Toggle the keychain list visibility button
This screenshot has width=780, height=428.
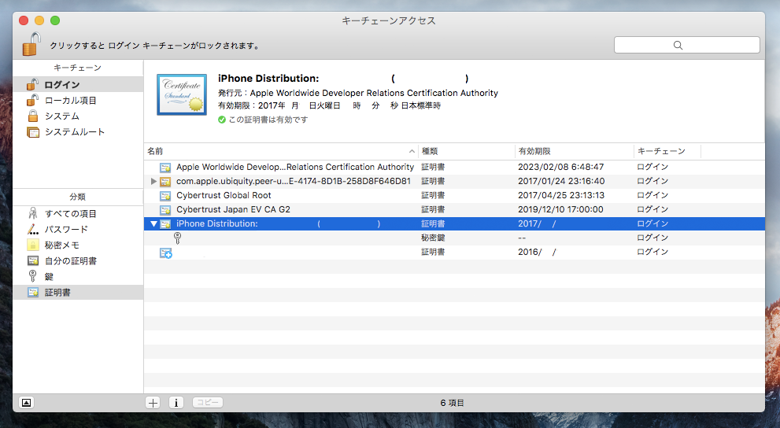[27, 403]
